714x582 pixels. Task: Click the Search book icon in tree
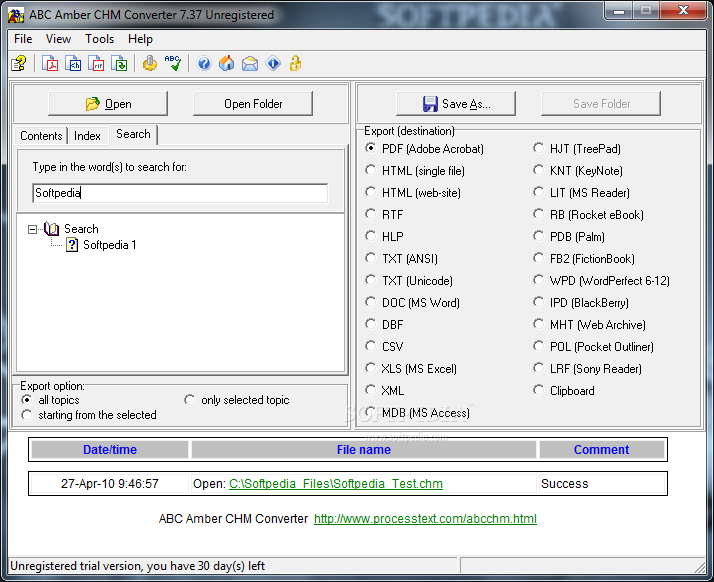[51, 228]
